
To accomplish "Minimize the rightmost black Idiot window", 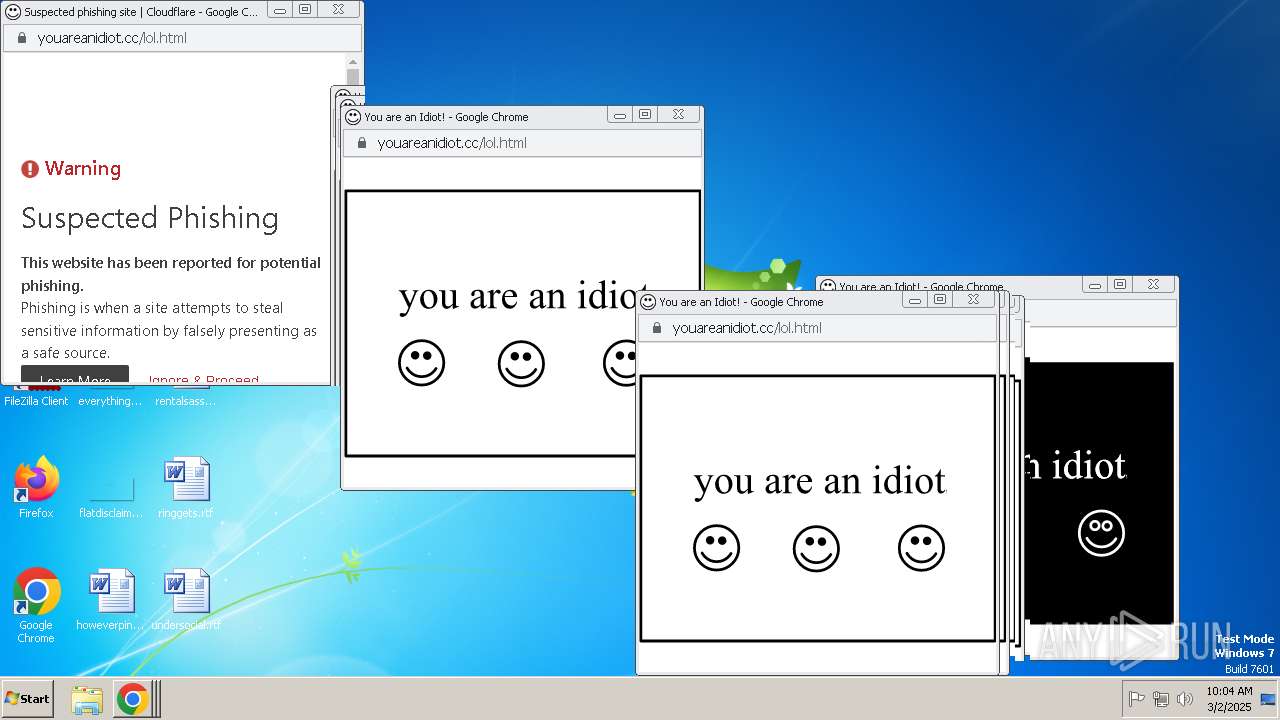I will [x=1095, y=285].
